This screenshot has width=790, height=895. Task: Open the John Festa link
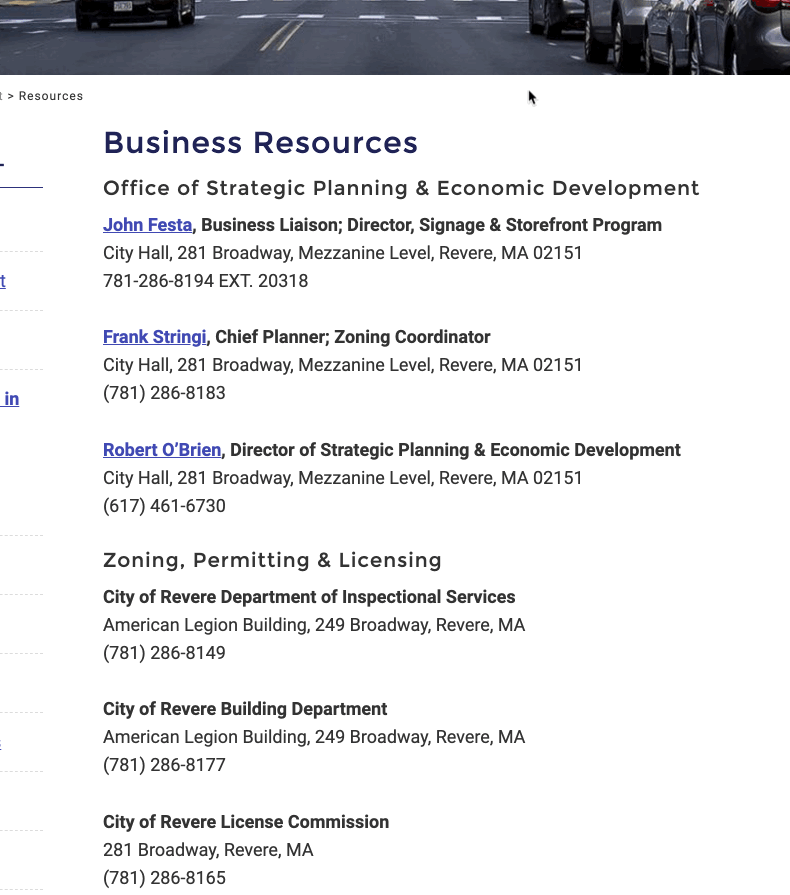pos(147,225)
